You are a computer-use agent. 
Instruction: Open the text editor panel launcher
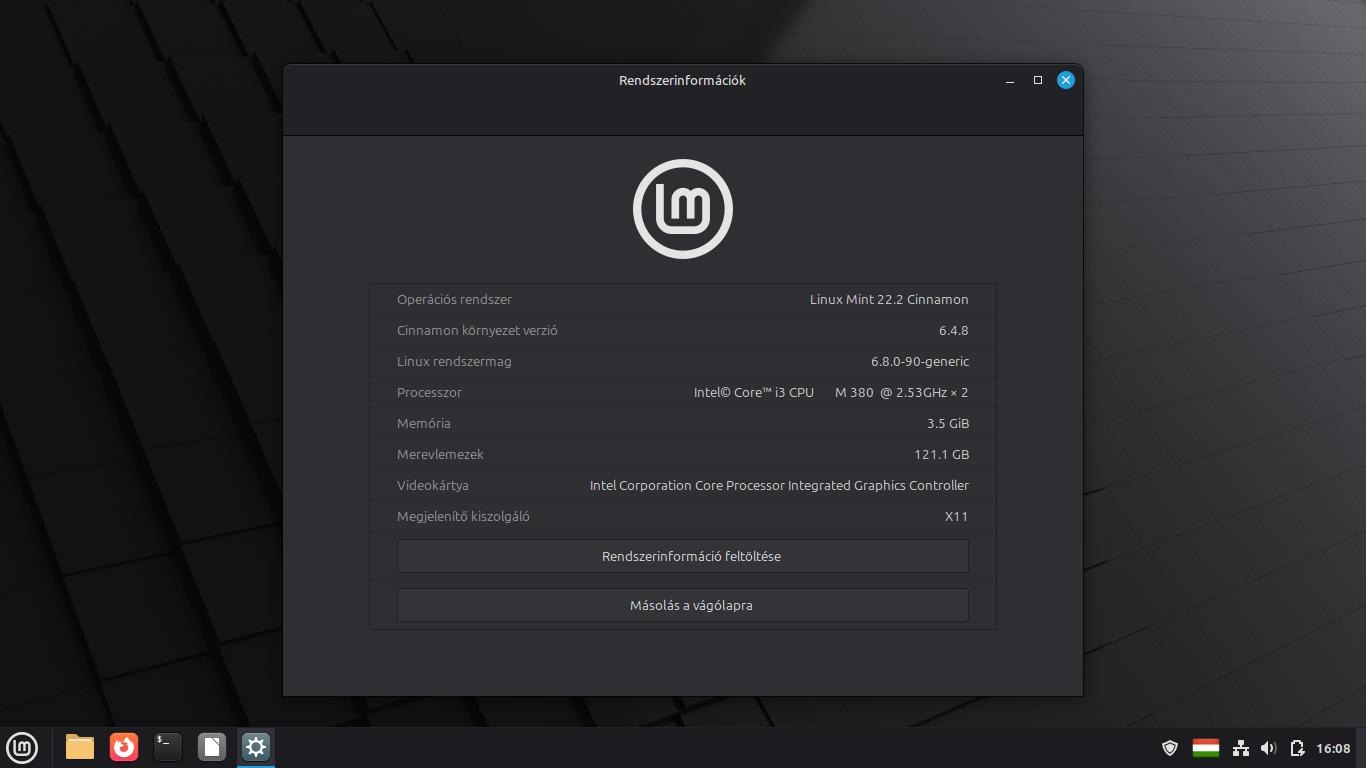click(x=212, y=747)
